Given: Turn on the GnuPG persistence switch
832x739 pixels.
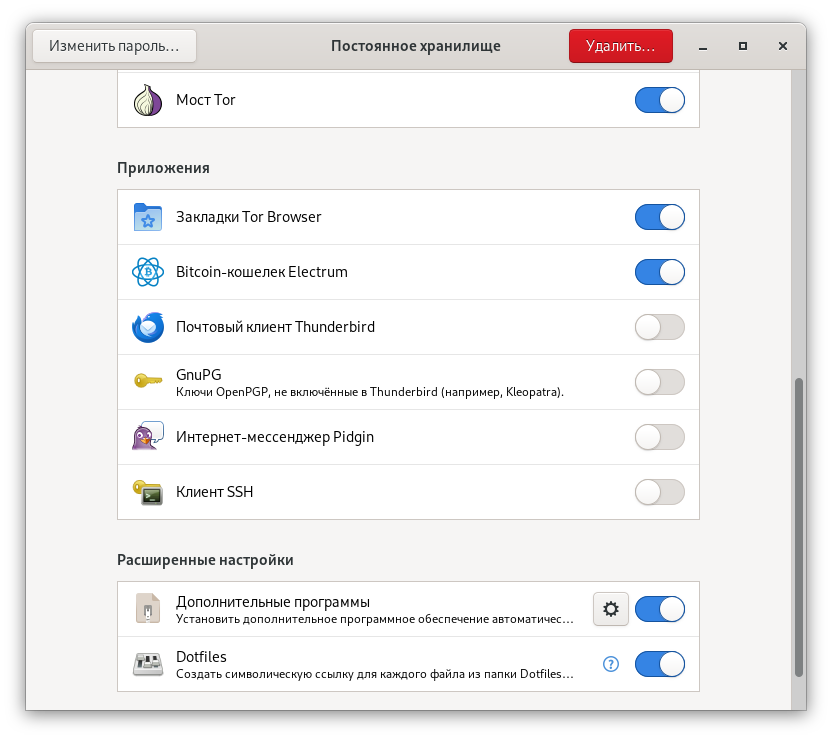Looking at the screenshot, I should pos(659,382).
